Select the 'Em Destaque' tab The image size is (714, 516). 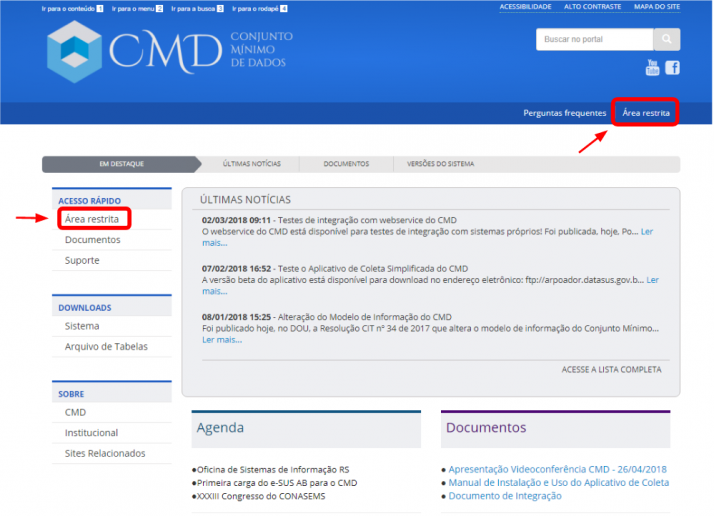pyautogui.click(x=121, y=164)
